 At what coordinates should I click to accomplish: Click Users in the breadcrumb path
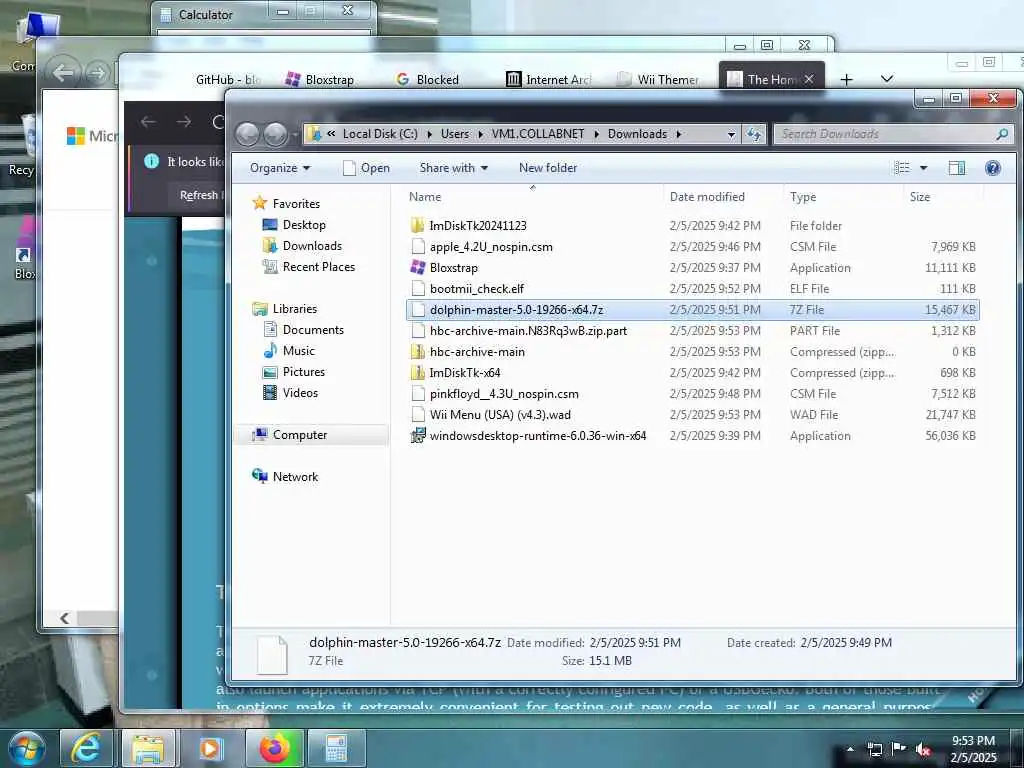[455, 134]
